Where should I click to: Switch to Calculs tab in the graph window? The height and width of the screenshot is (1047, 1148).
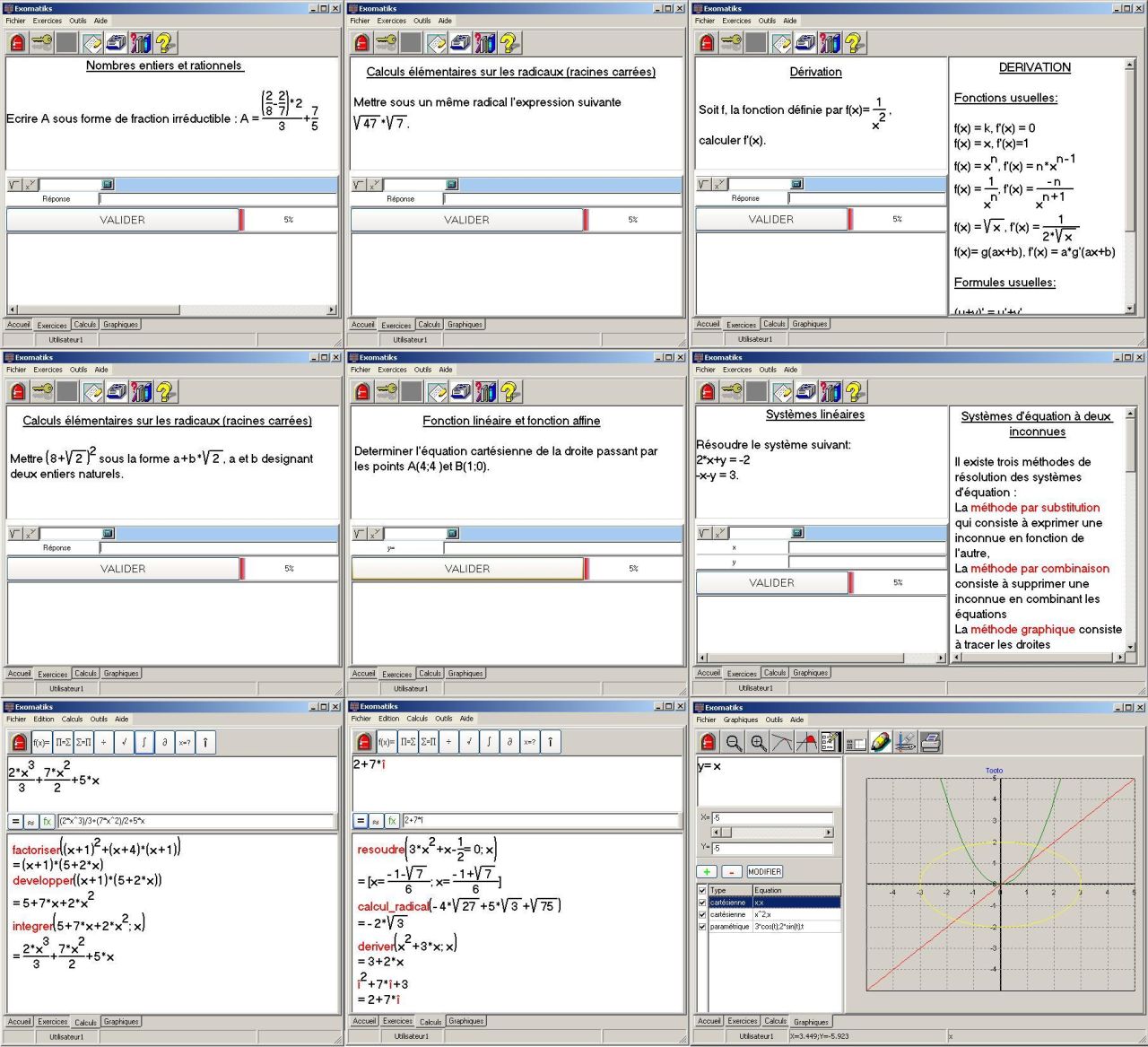click(x=775, y=1021)
